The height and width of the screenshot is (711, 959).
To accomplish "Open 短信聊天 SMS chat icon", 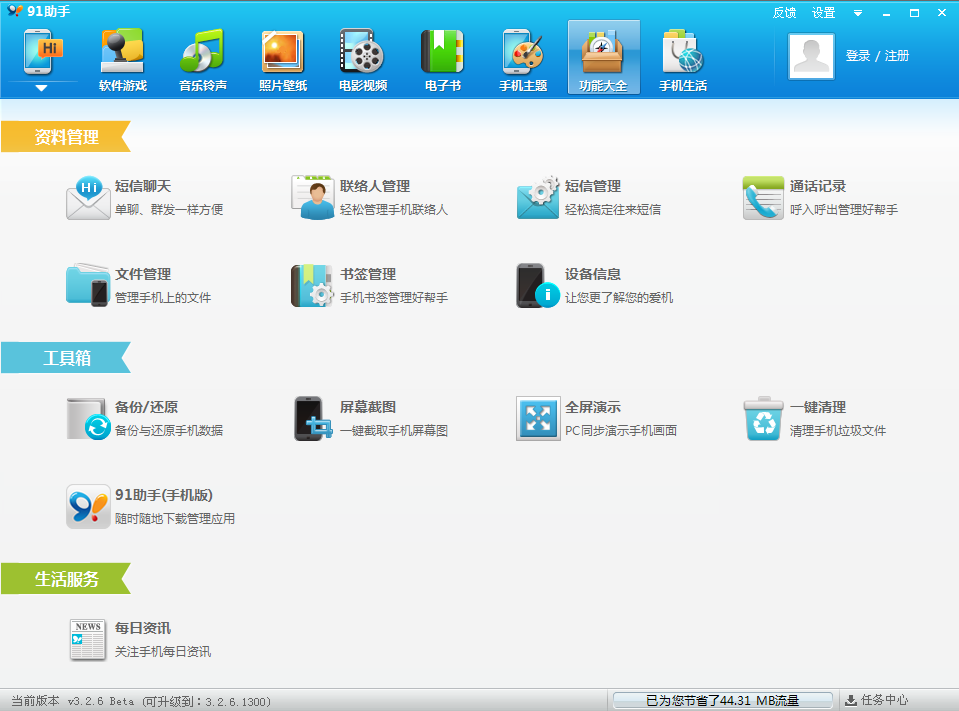I will click(88, 197).
